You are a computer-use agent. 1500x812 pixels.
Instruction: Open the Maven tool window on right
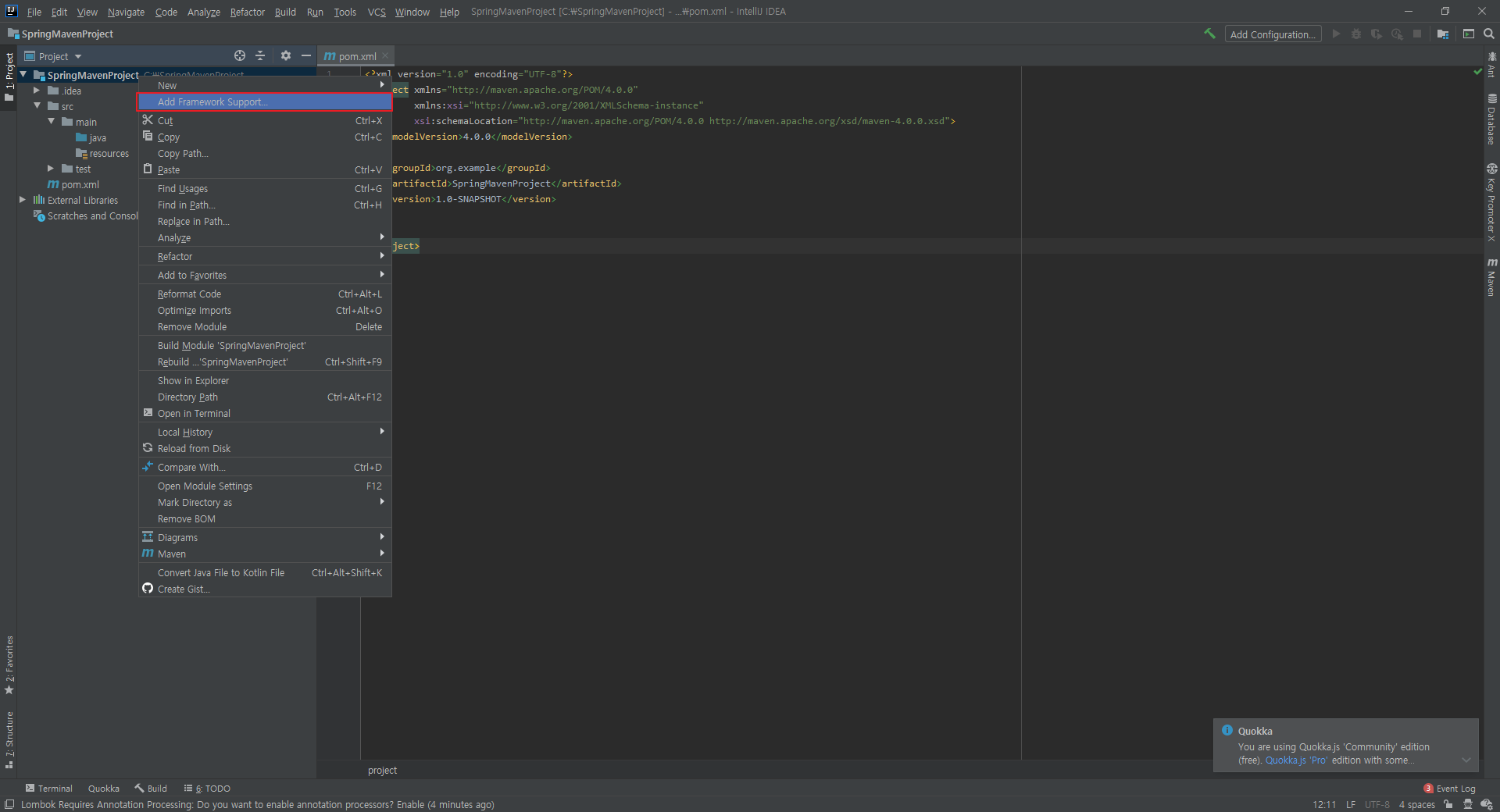tap(1491, 277)
